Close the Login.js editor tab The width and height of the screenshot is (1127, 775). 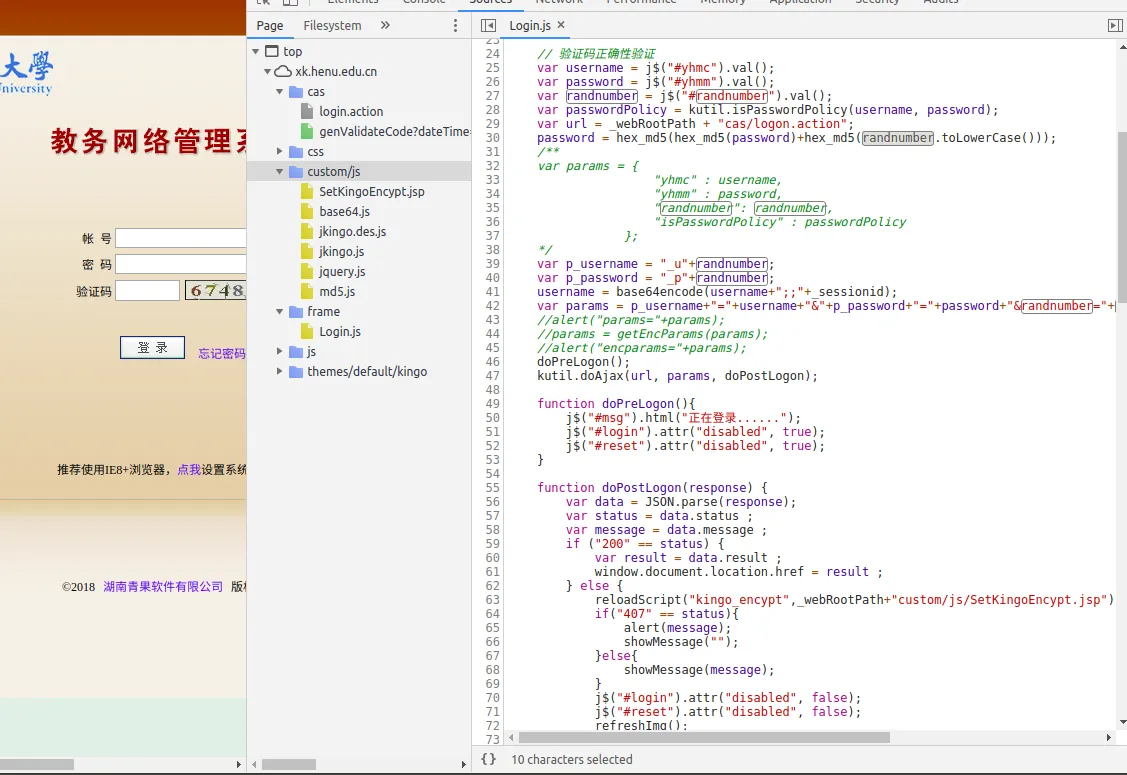tap(561, 25)
